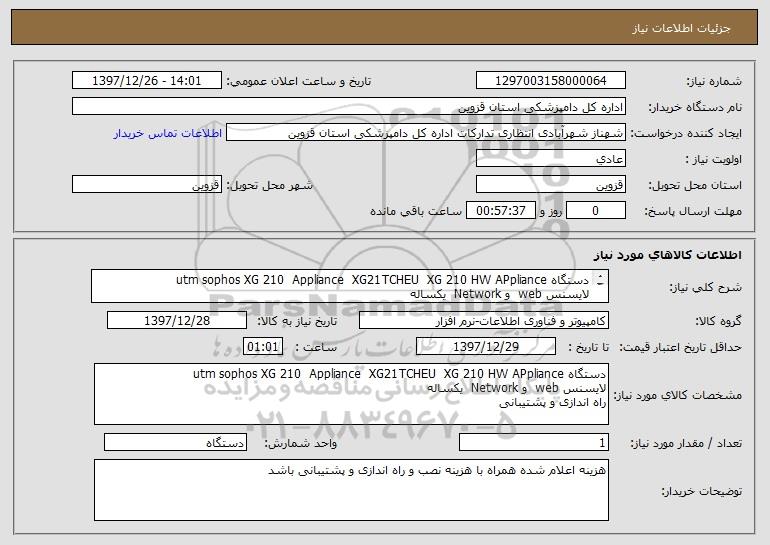
Task: Select the label نام دستگاه خریدار
Action: [695, 108]
